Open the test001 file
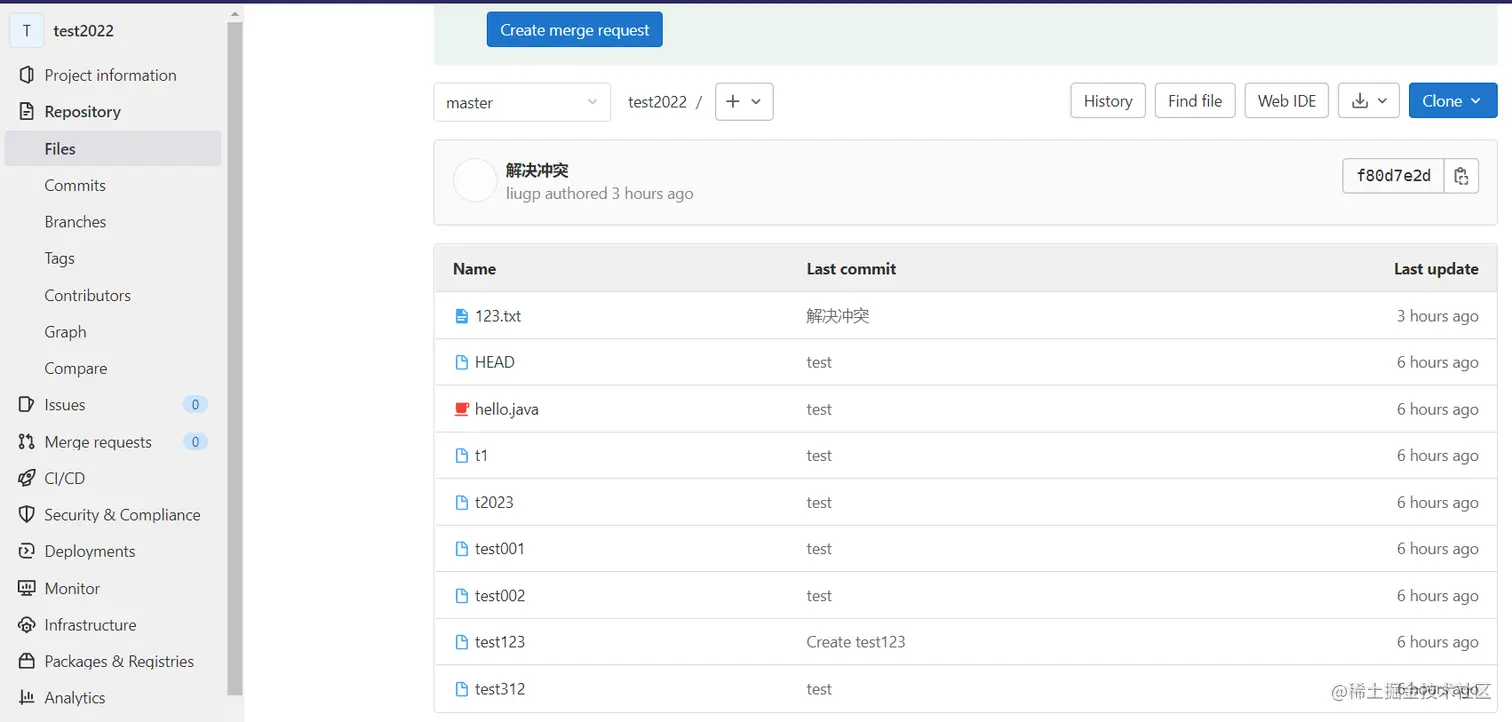 point(500,548)
